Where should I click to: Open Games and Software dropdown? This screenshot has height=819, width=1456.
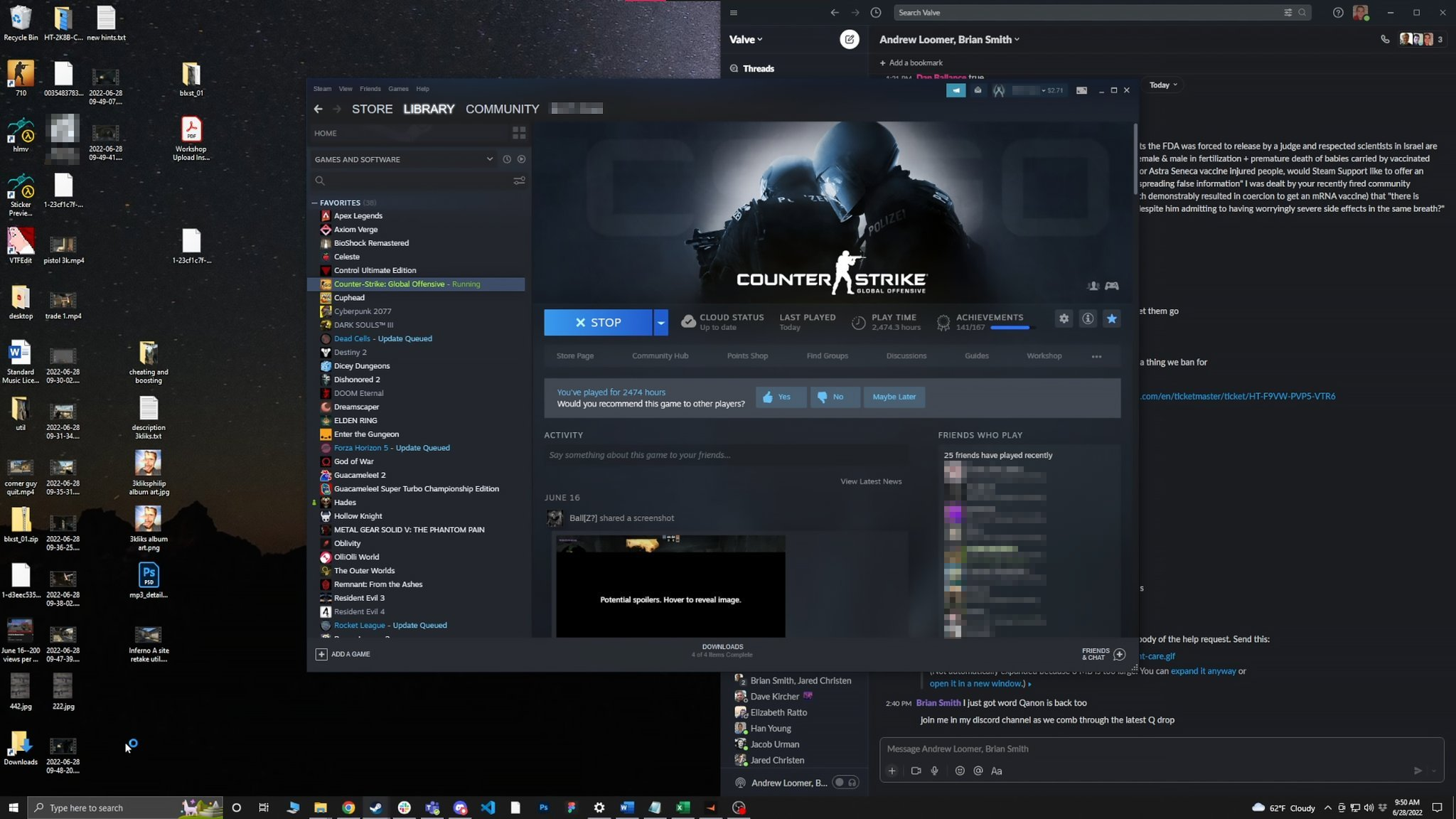490,159
